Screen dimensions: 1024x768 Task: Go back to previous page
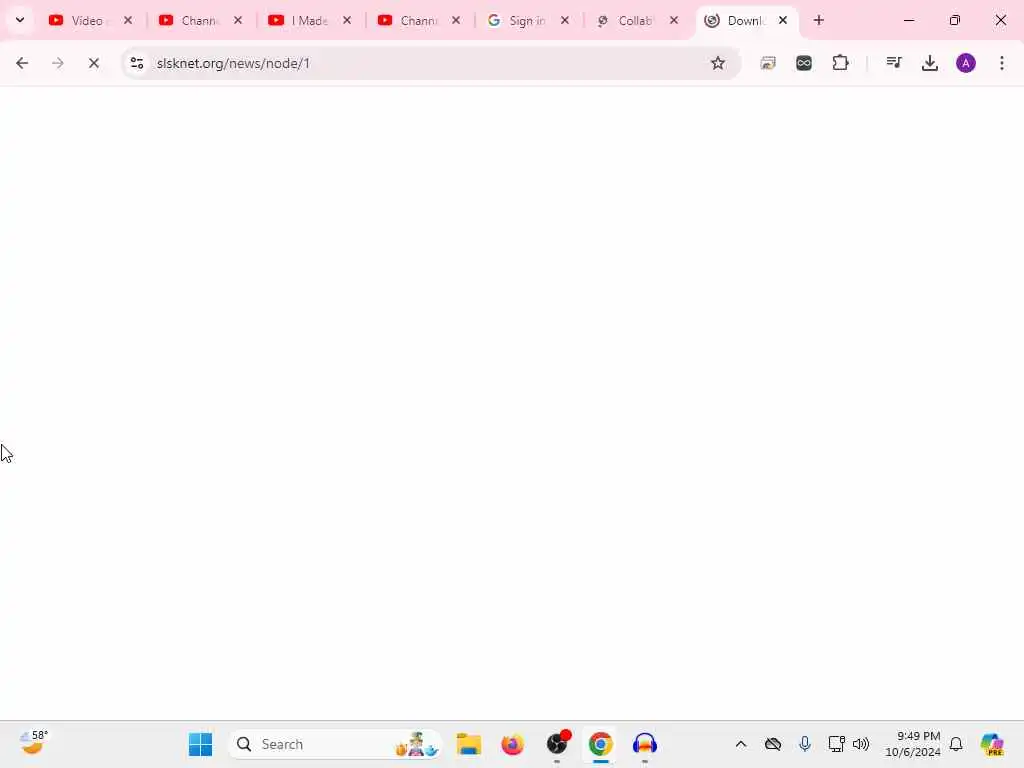(x=22, y=63)
